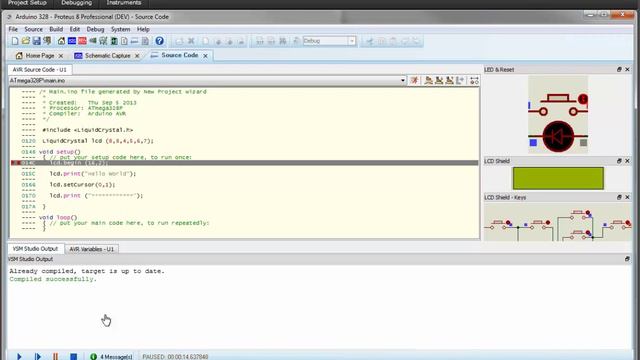
Task: Click the 3D Visualizer toolbar icon
Action: tap(93, 41)
